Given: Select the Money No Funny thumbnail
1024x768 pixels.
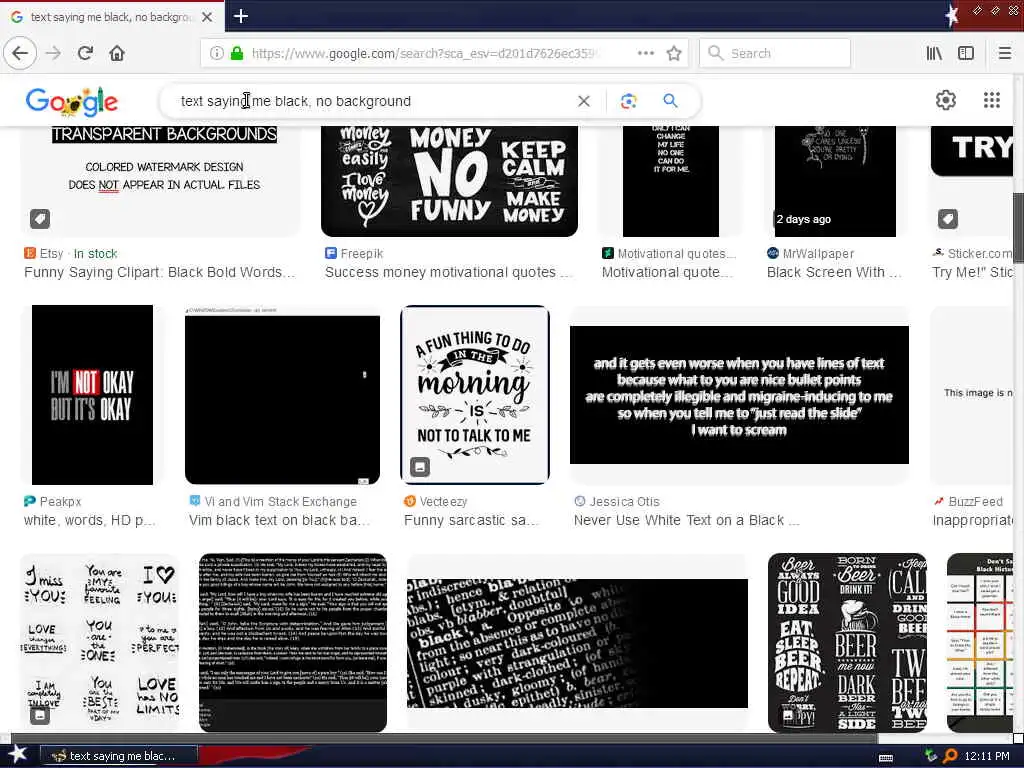Looking at the screenshot, I should (x=449, y=181).
